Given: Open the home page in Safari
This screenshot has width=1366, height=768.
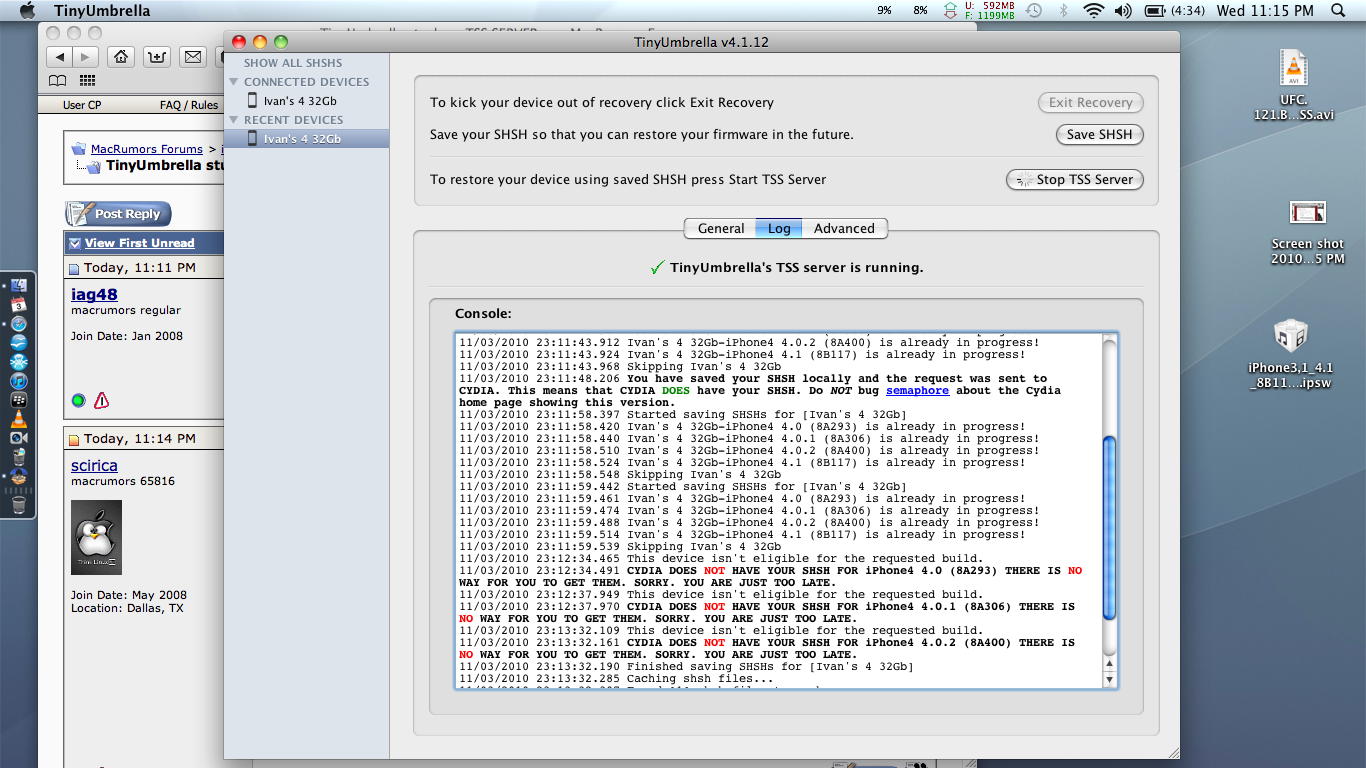Looking at the screenshot, I should click(x=121, y=57).
